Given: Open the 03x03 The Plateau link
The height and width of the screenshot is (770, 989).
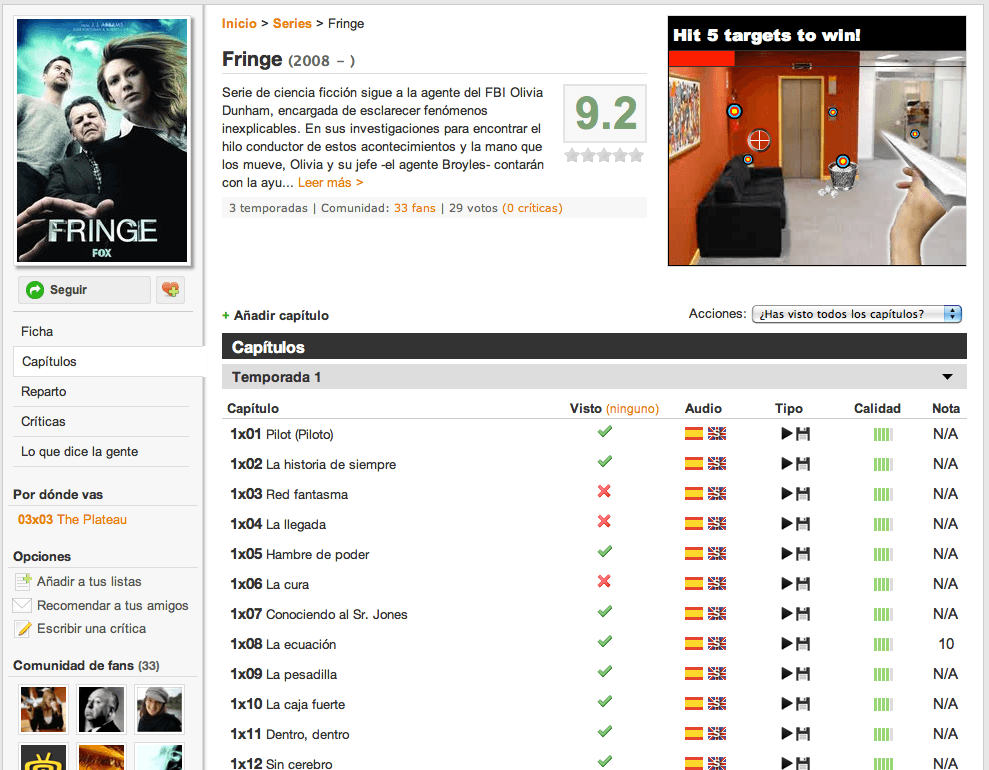Looking at the screenshot, I should pyautogui.click(x=73, y=520).
